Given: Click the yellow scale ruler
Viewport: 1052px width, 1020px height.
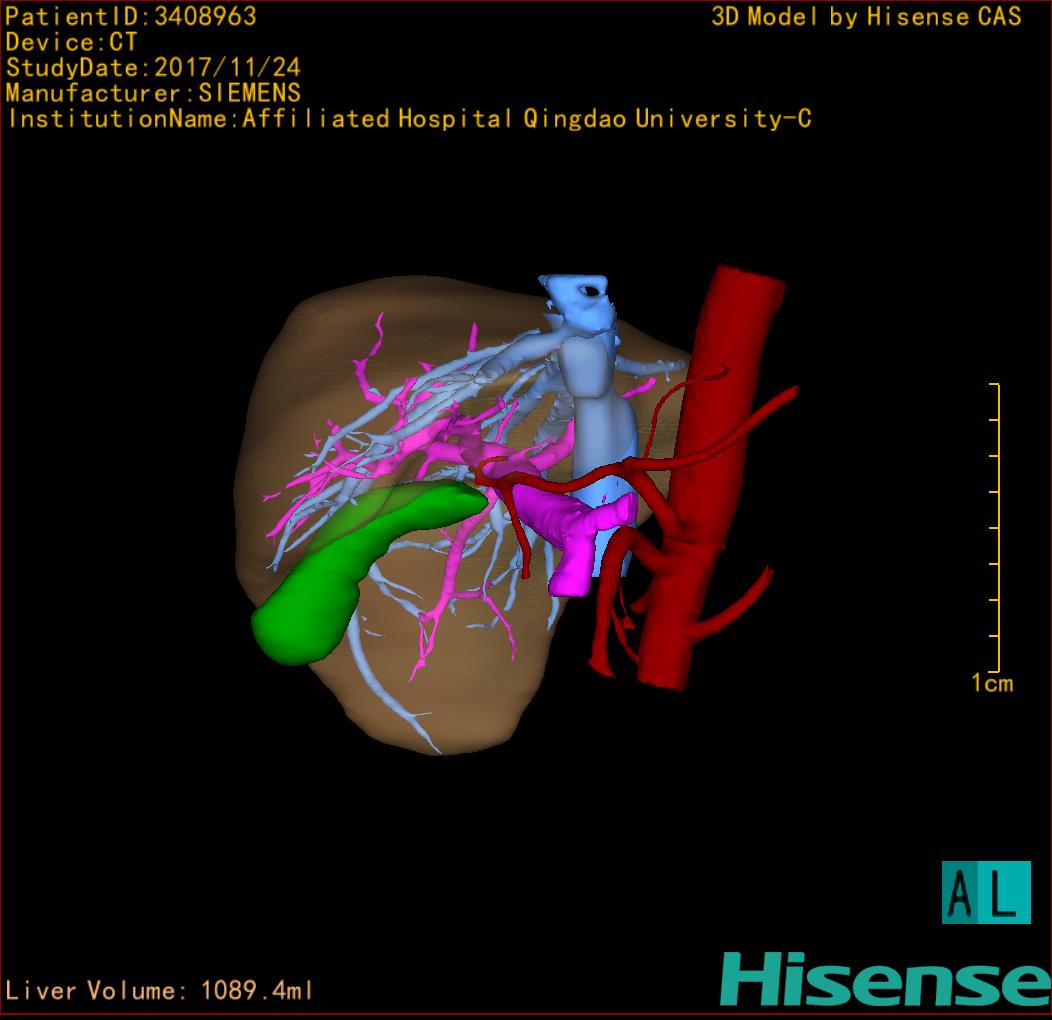Looking at the screenshot, I should pyautogui.click(x=995, y=527).
